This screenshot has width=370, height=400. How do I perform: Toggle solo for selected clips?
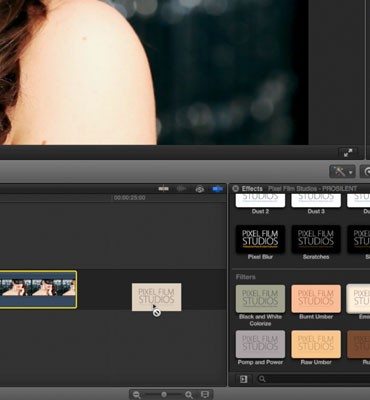200,189
